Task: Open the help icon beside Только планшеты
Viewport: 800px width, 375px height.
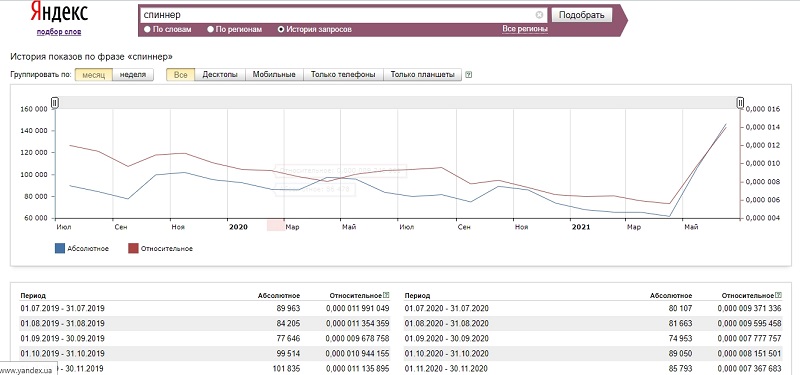Action: pos(469,74)
